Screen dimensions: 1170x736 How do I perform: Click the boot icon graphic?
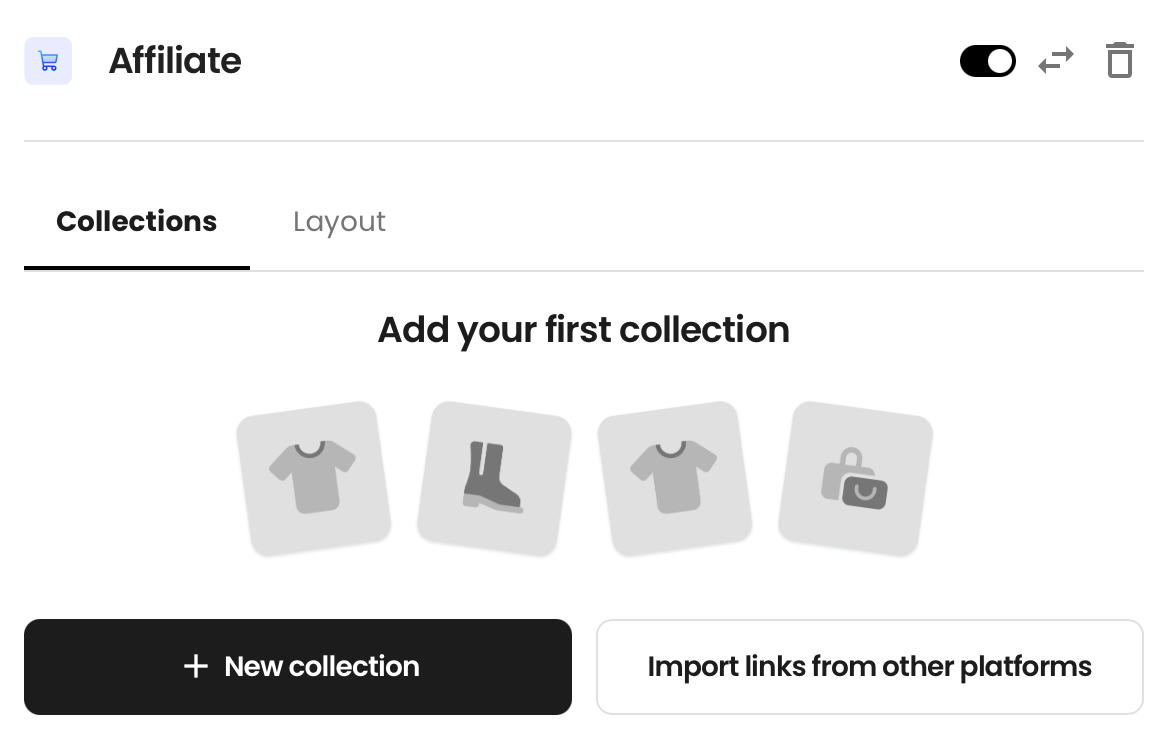click(x=492, y=478)
